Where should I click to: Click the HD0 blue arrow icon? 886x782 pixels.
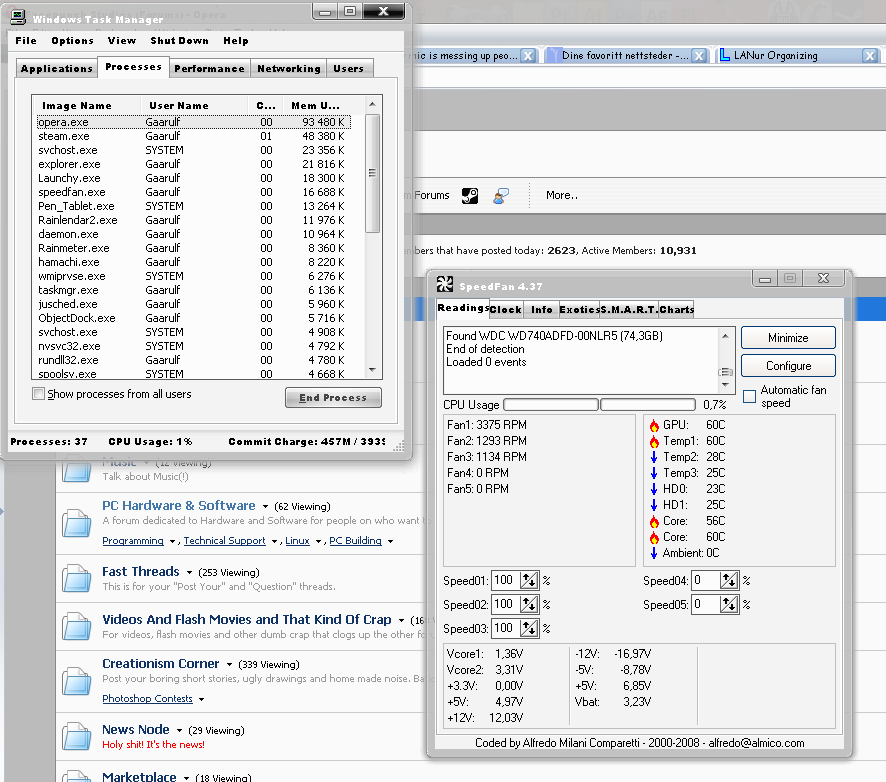pos(654,489)
